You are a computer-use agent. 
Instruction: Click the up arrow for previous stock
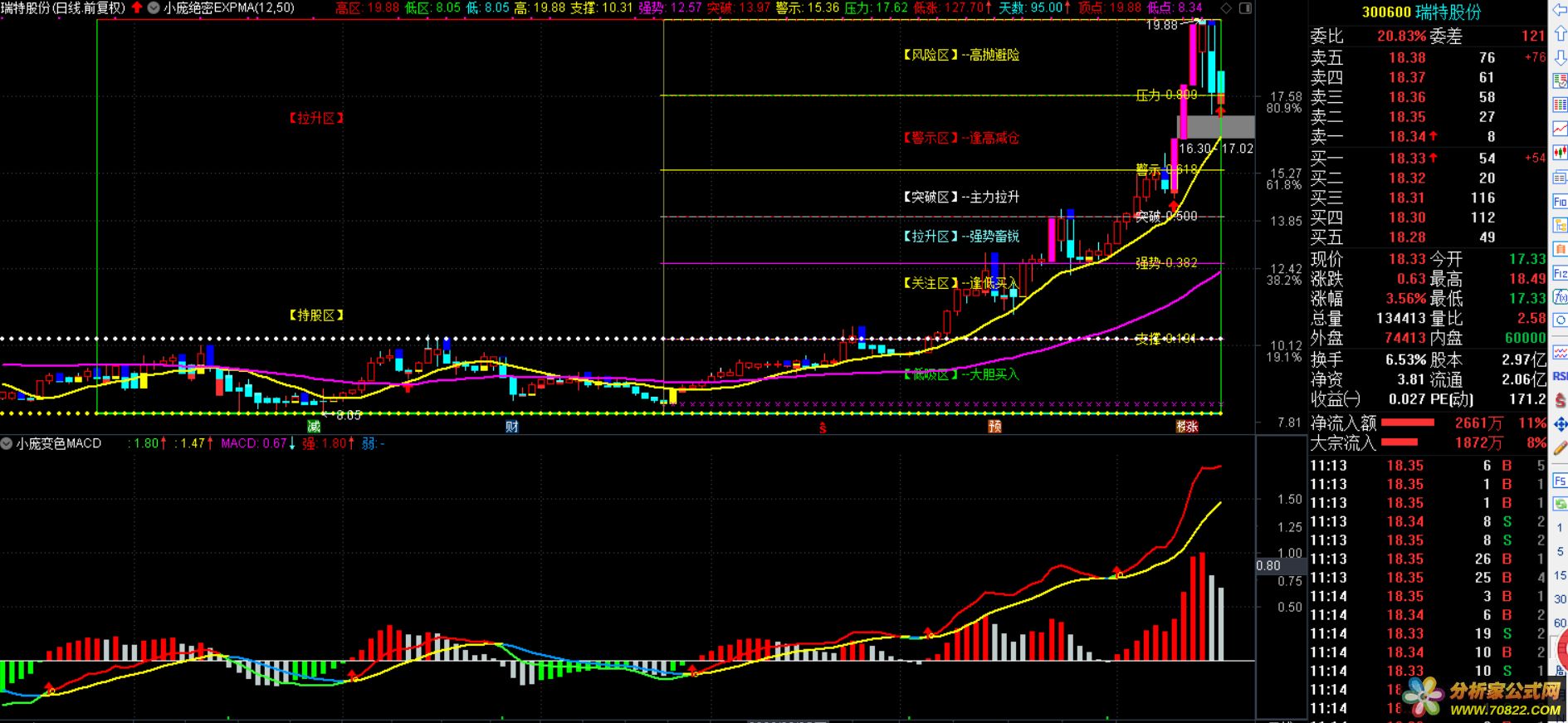1560,34
